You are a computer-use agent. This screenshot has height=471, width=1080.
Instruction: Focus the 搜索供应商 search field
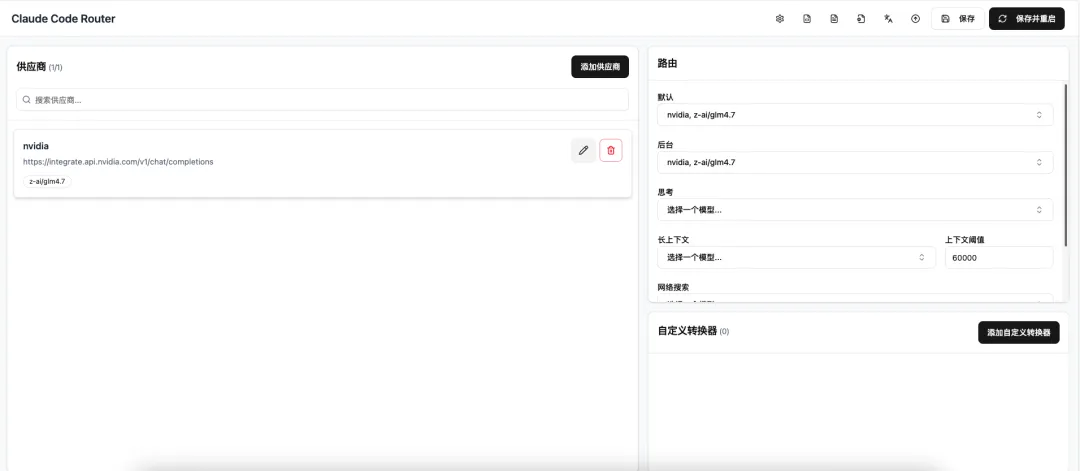[x=322, y=100]
